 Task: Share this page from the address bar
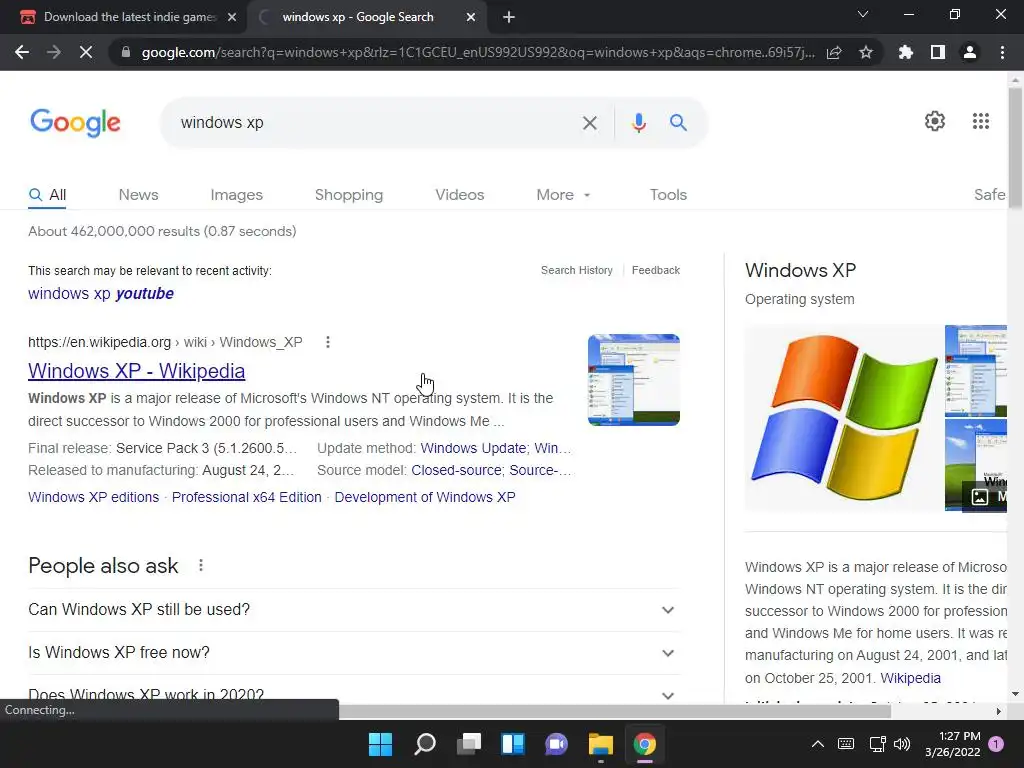[834, 52]
